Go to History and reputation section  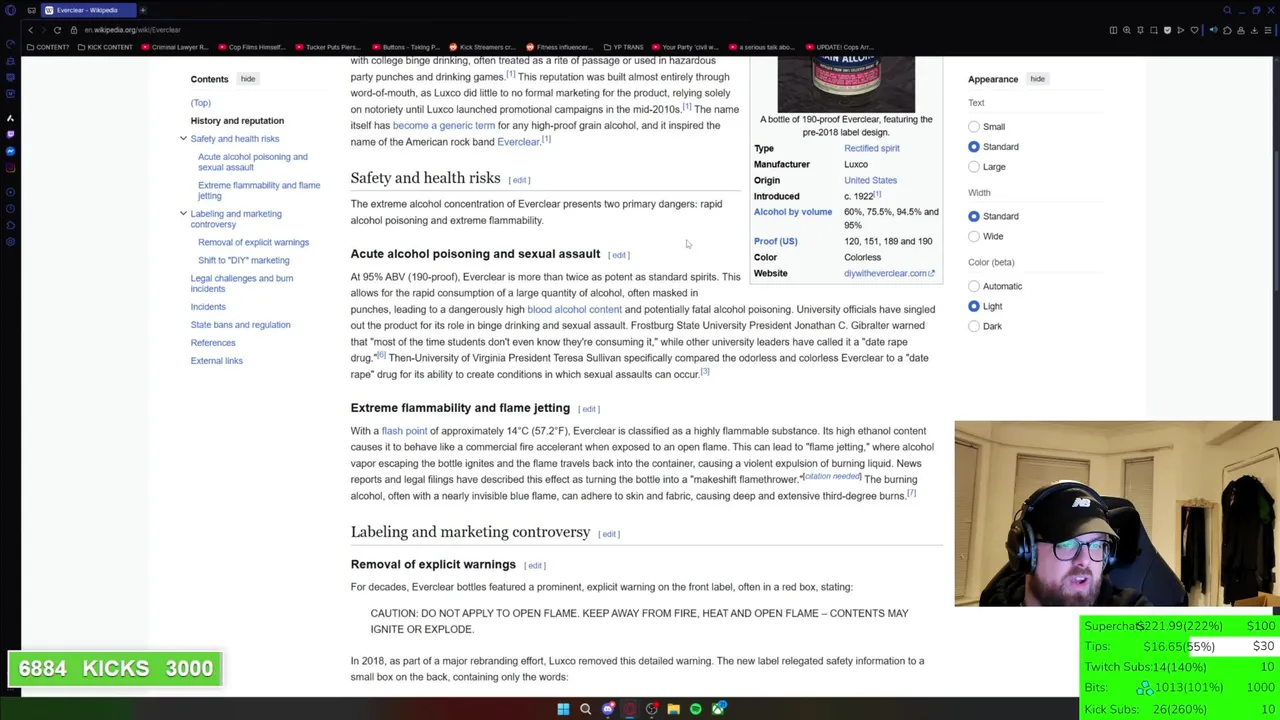point(237,121)
